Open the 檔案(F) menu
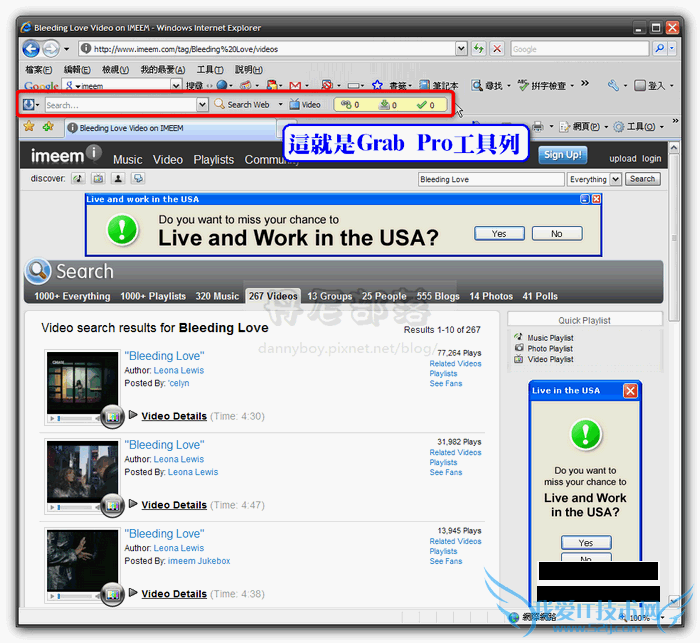Screen dimensions: 700x643 (x=38, y=70)
